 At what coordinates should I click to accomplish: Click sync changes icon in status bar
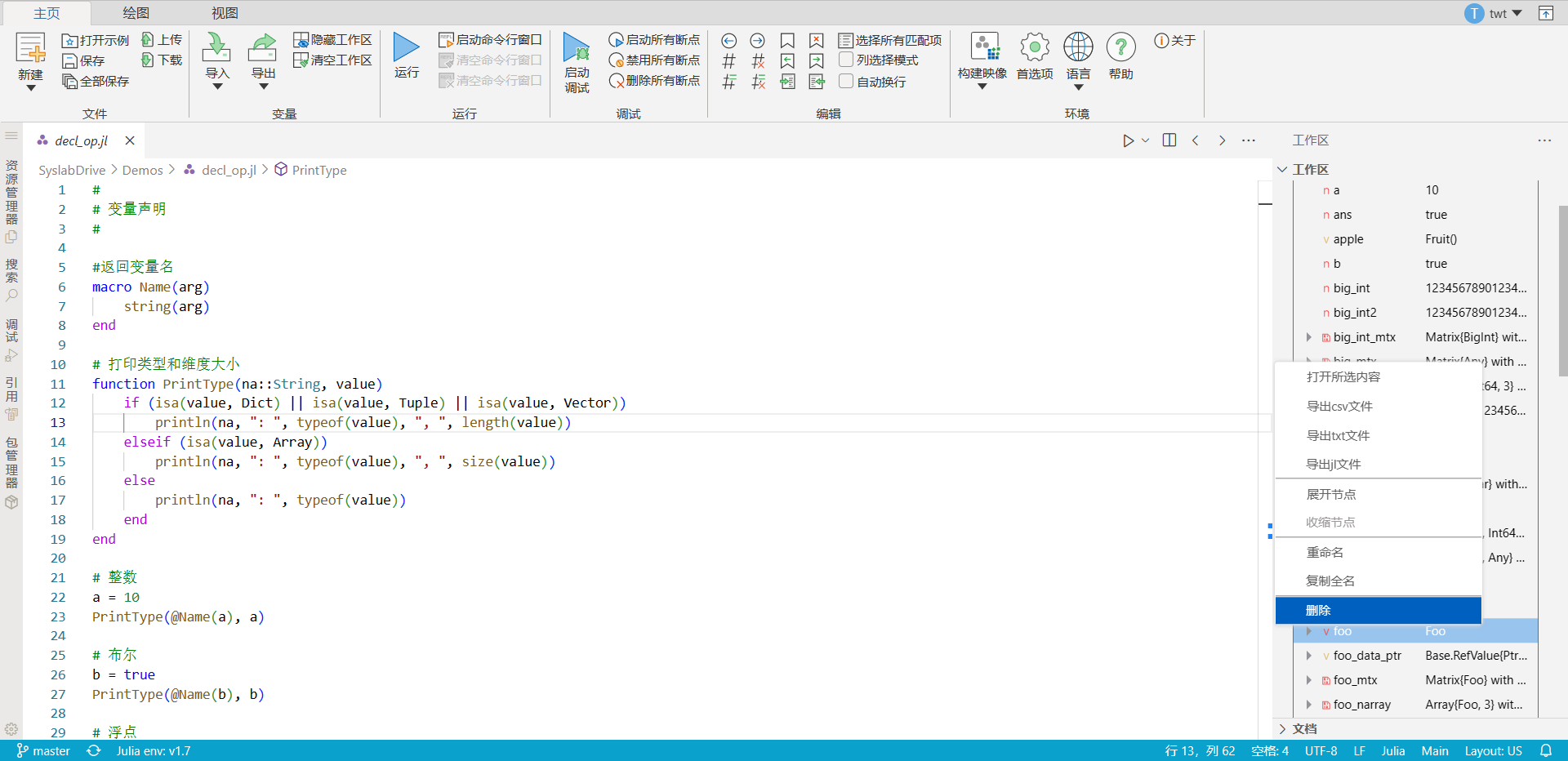point(94,750)
